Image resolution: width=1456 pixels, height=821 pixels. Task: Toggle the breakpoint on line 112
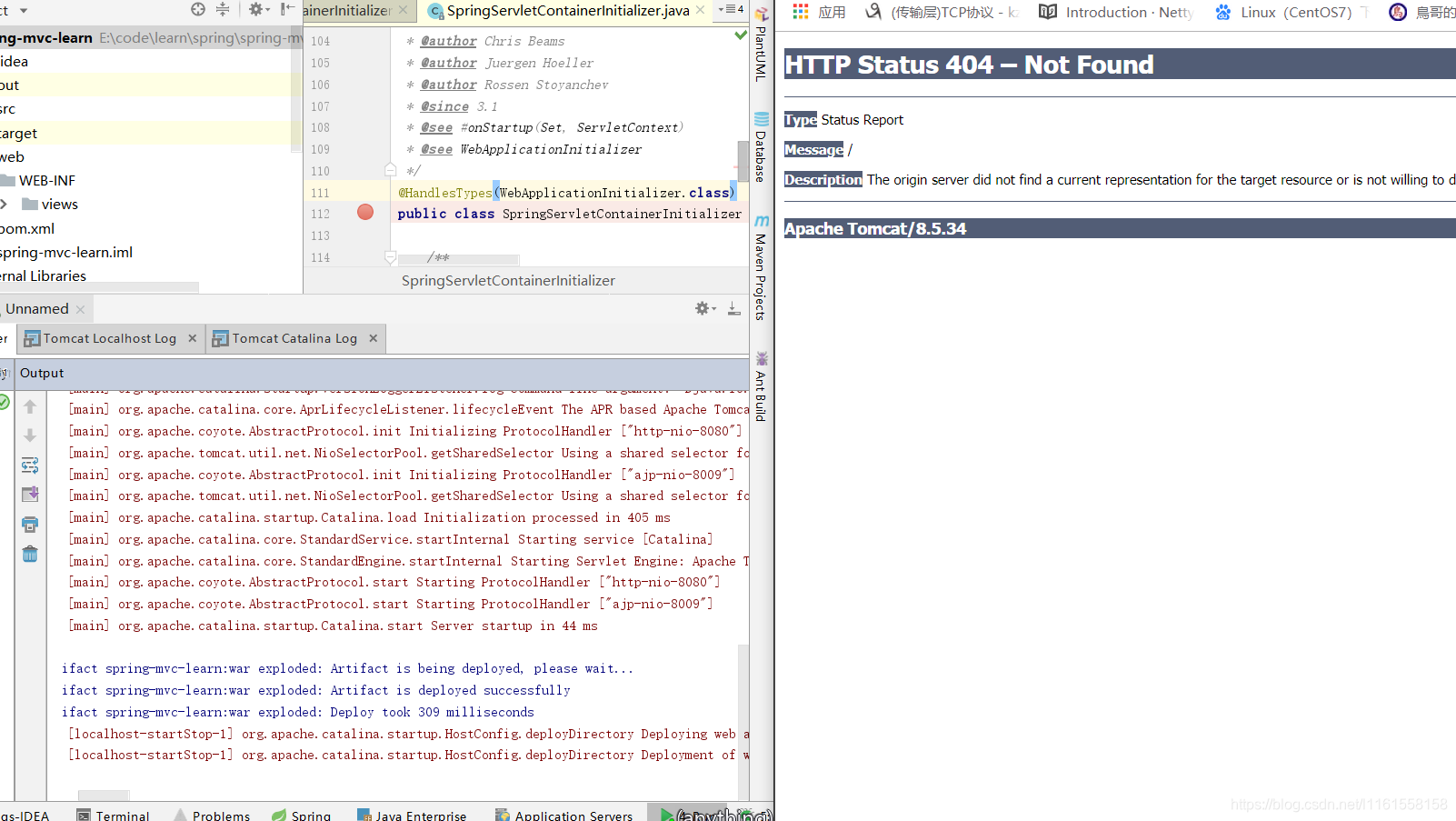[x=365, y=212]
